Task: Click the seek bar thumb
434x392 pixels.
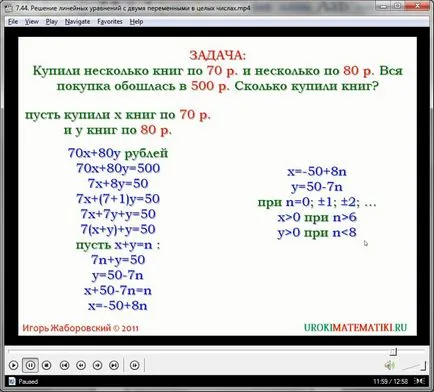Action: (393, 351)
